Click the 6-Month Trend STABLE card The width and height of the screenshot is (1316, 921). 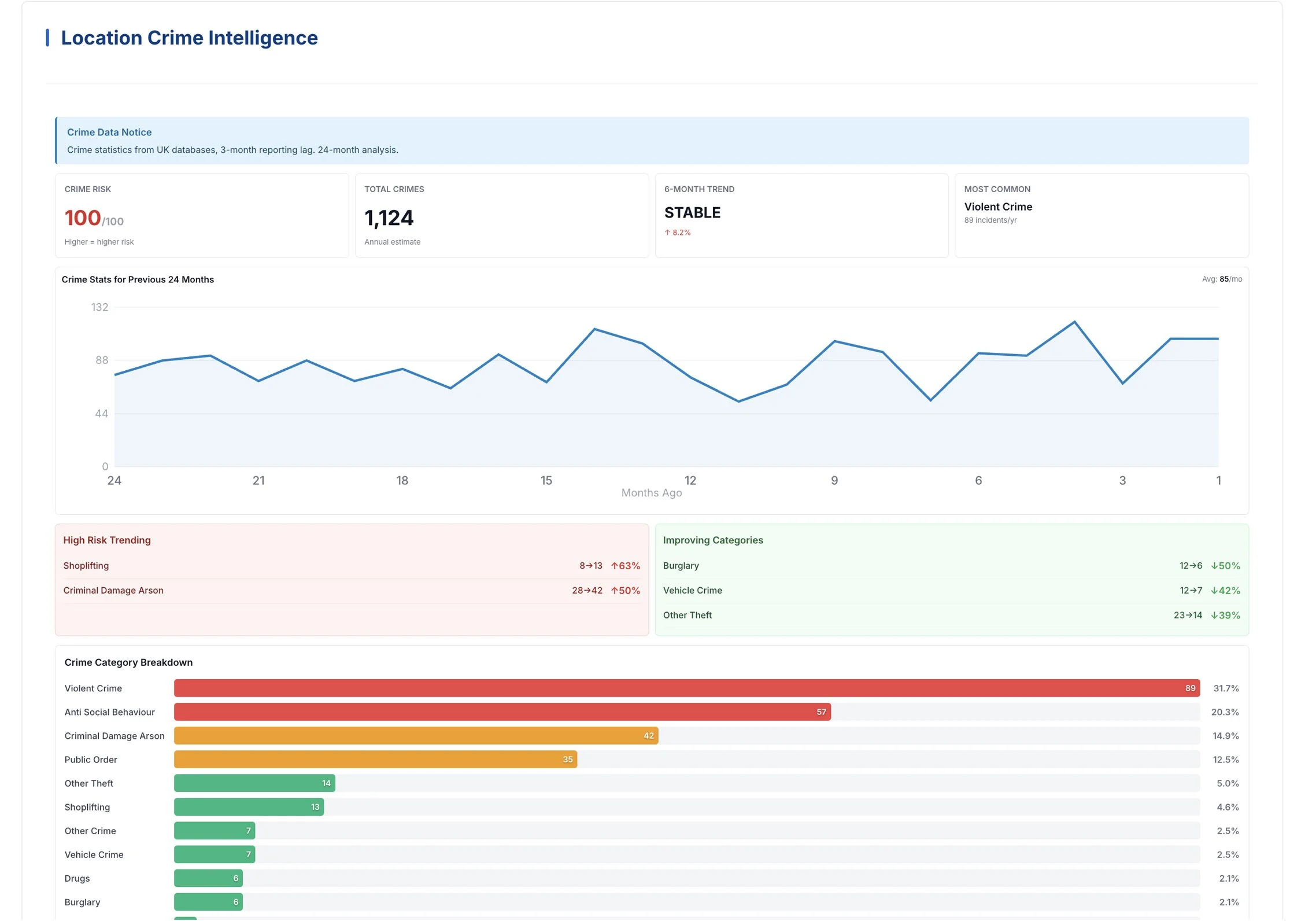click(x=801, y=215)
